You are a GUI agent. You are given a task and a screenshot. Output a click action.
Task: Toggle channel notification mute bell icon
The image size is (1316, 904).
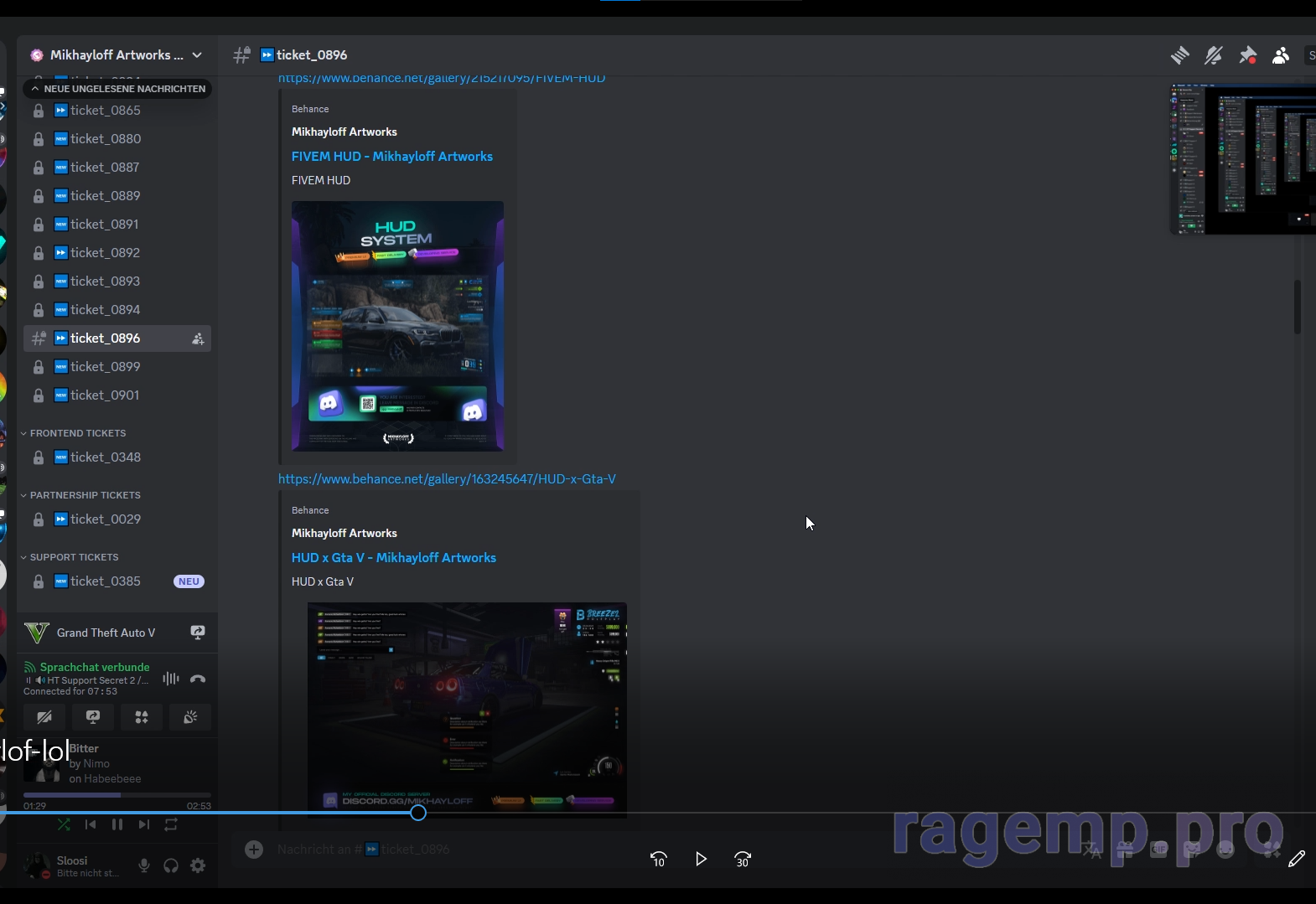pos(1213,55)
